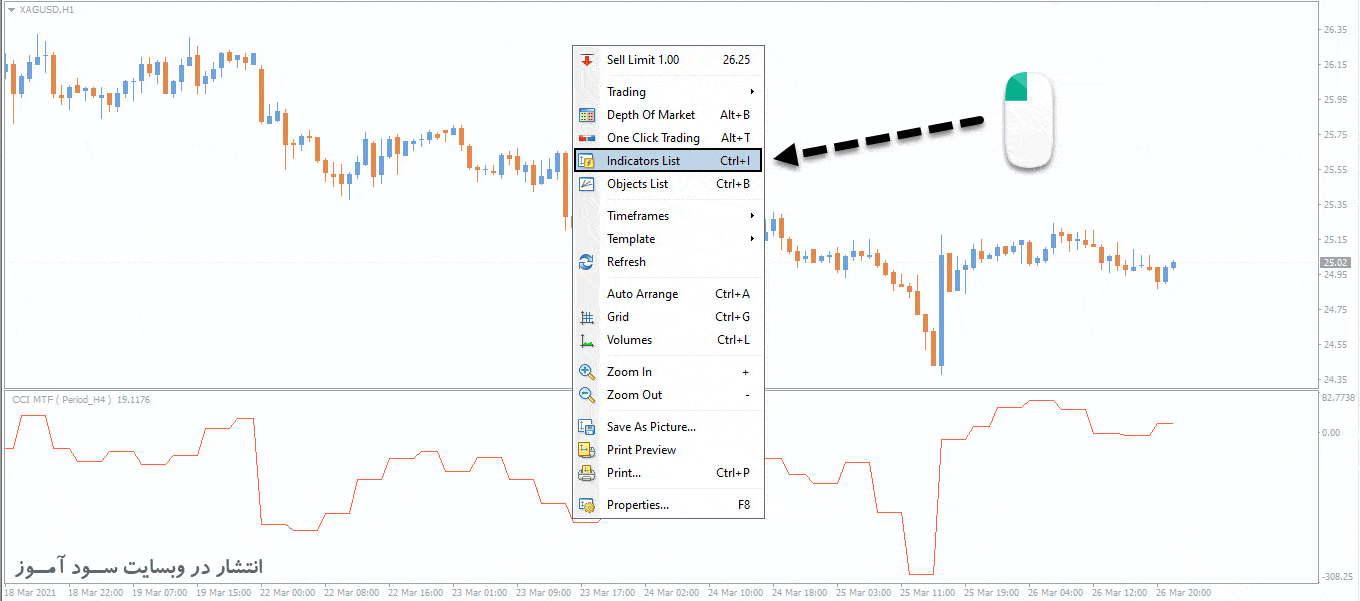Click the Zoom Out magnifier icon
Viewport: 1360px width, 601px height.
[x=587, y=395]
